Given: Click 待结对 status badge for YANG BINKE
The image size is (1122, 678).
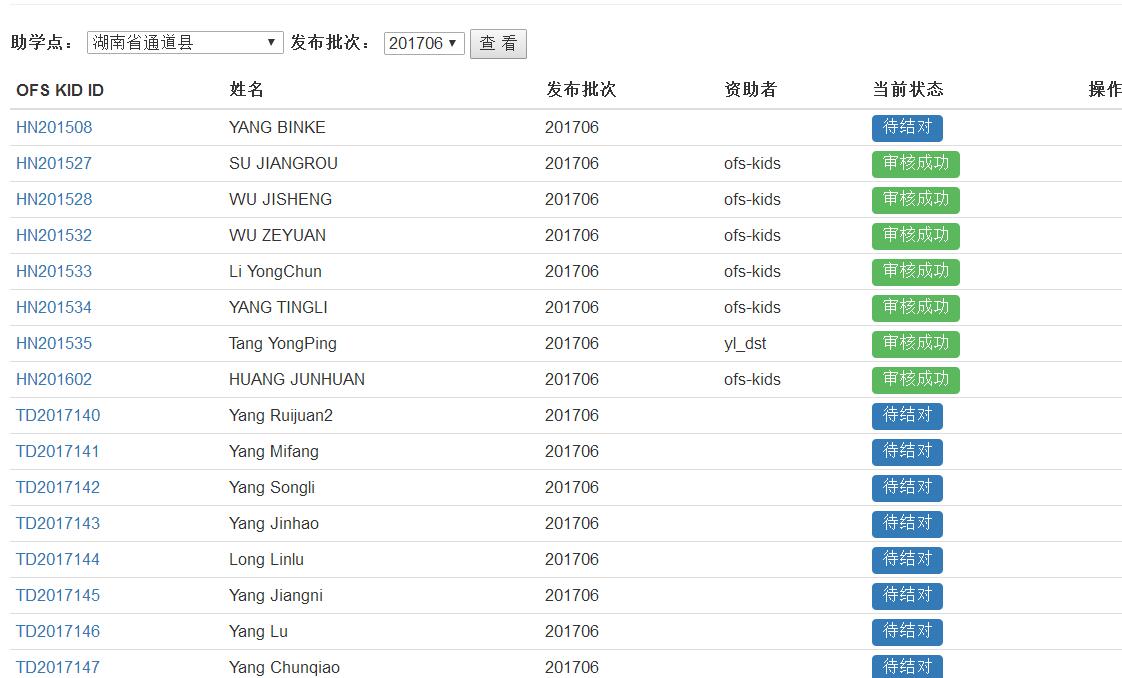Looking at the screenshot, I should [907, 128].
